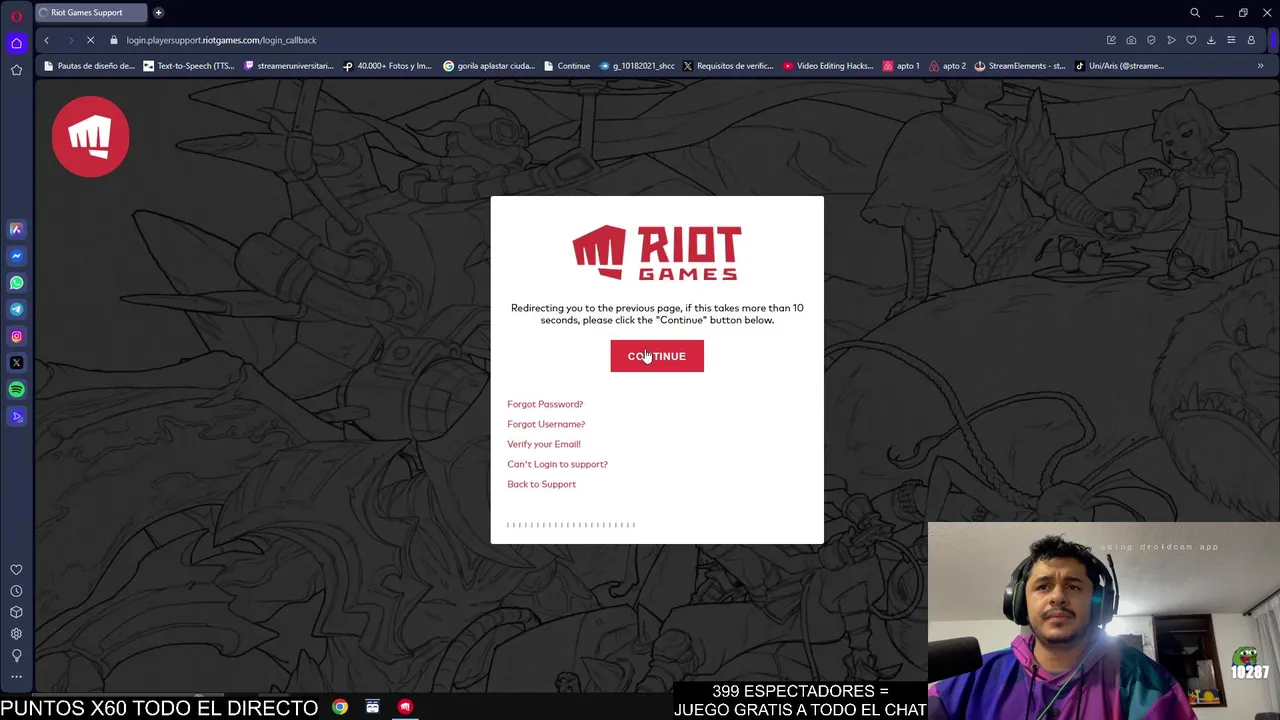Open the 'Requisitos de verific...' bookmark
1280x720 pixels.
point(728,66)
